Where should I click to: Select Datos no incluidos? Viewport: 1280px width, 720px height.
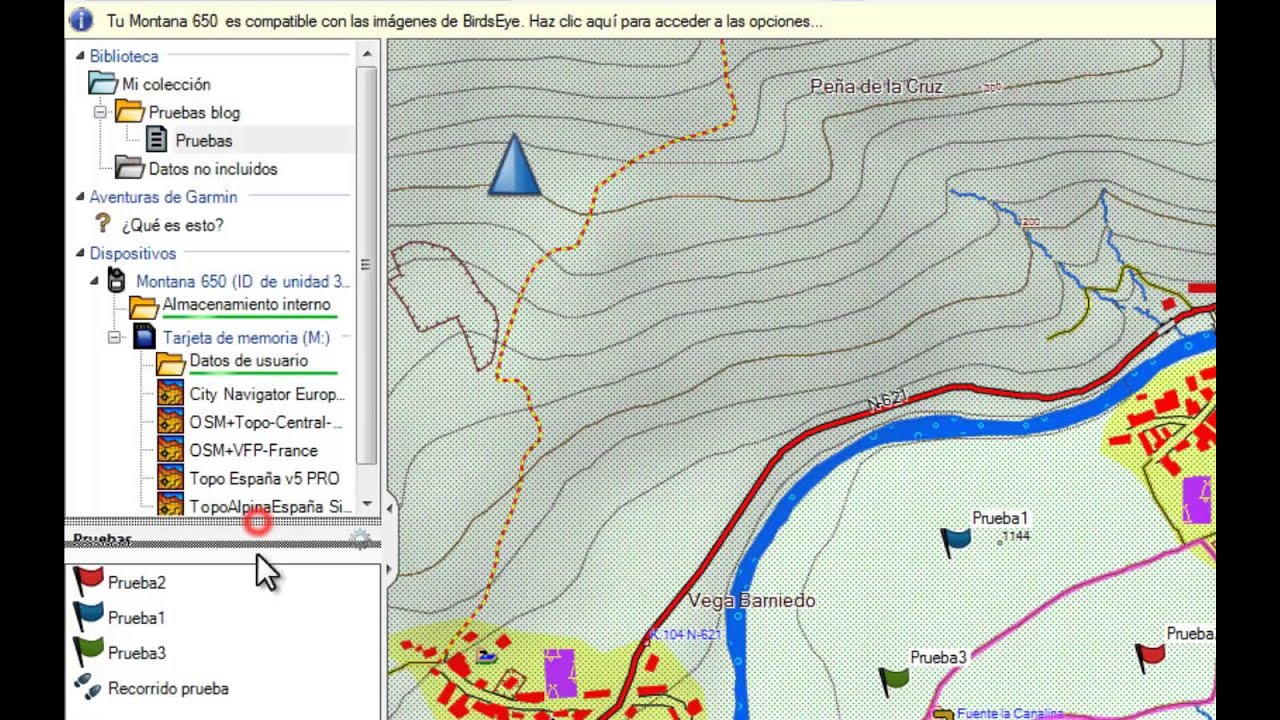pos(213,169)
